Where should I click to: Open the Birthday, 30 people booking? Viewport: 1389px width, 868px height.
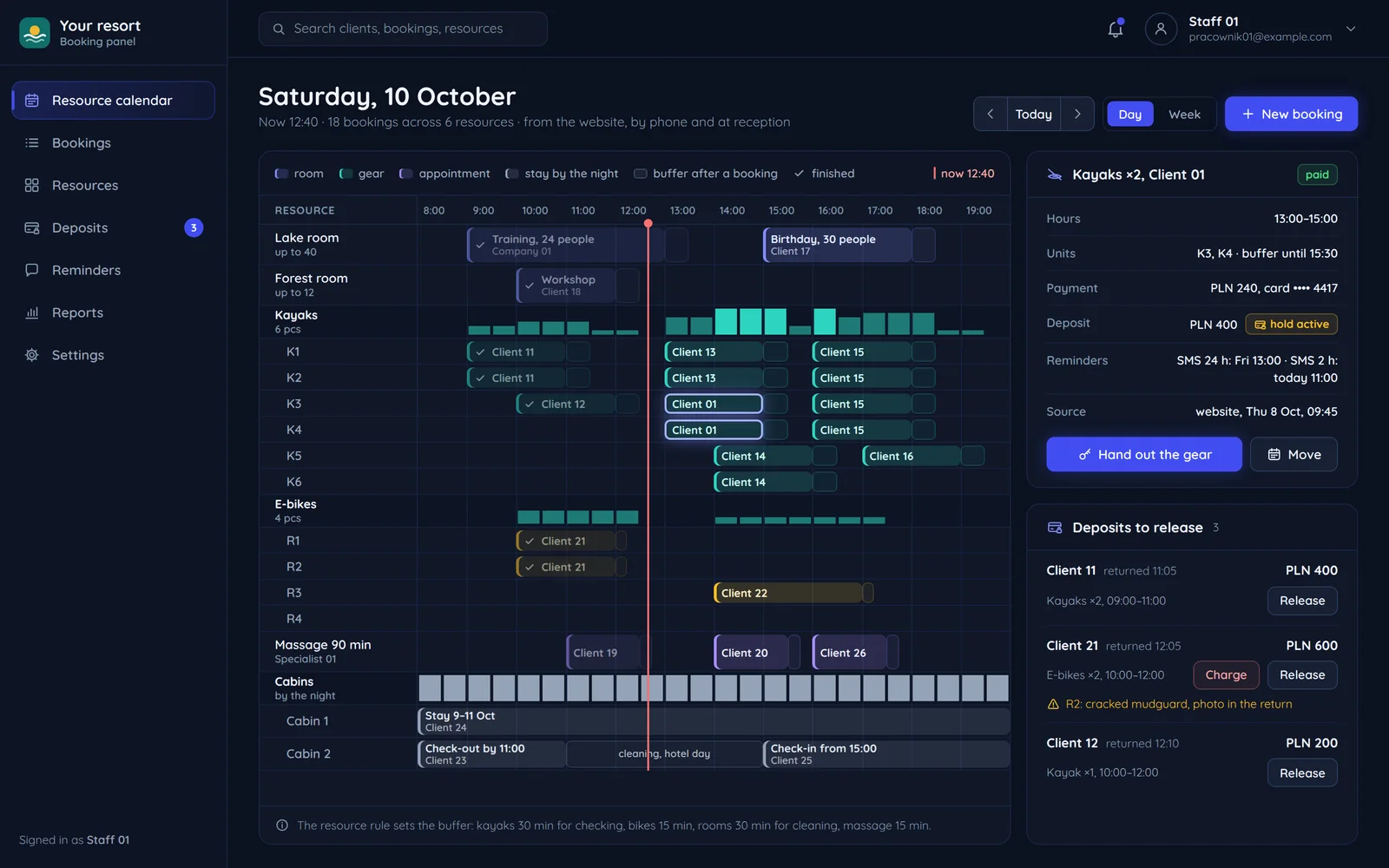[x=837, y=245]
